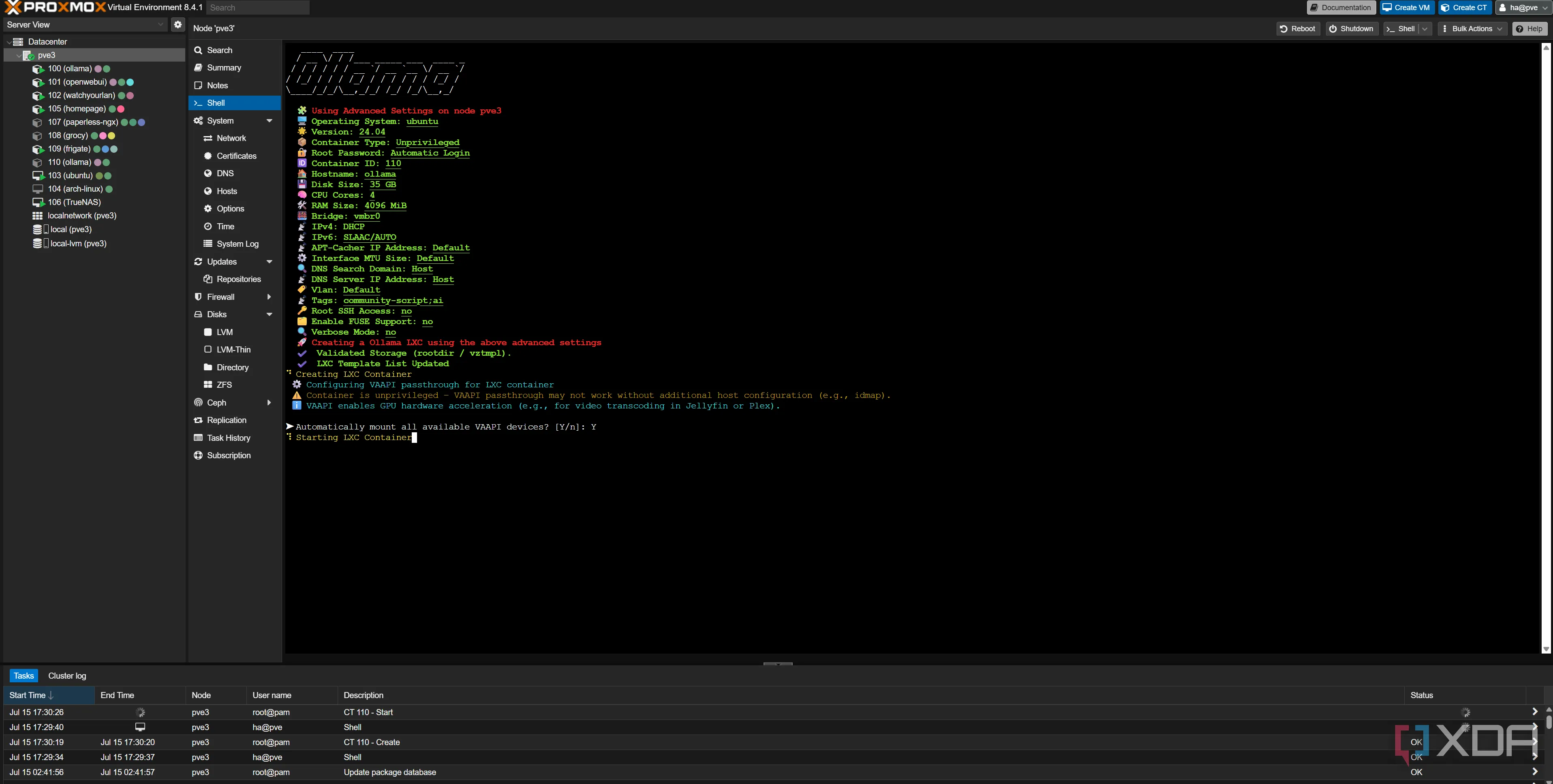Select VM 106 (TrueNAS)

point(74,202)
